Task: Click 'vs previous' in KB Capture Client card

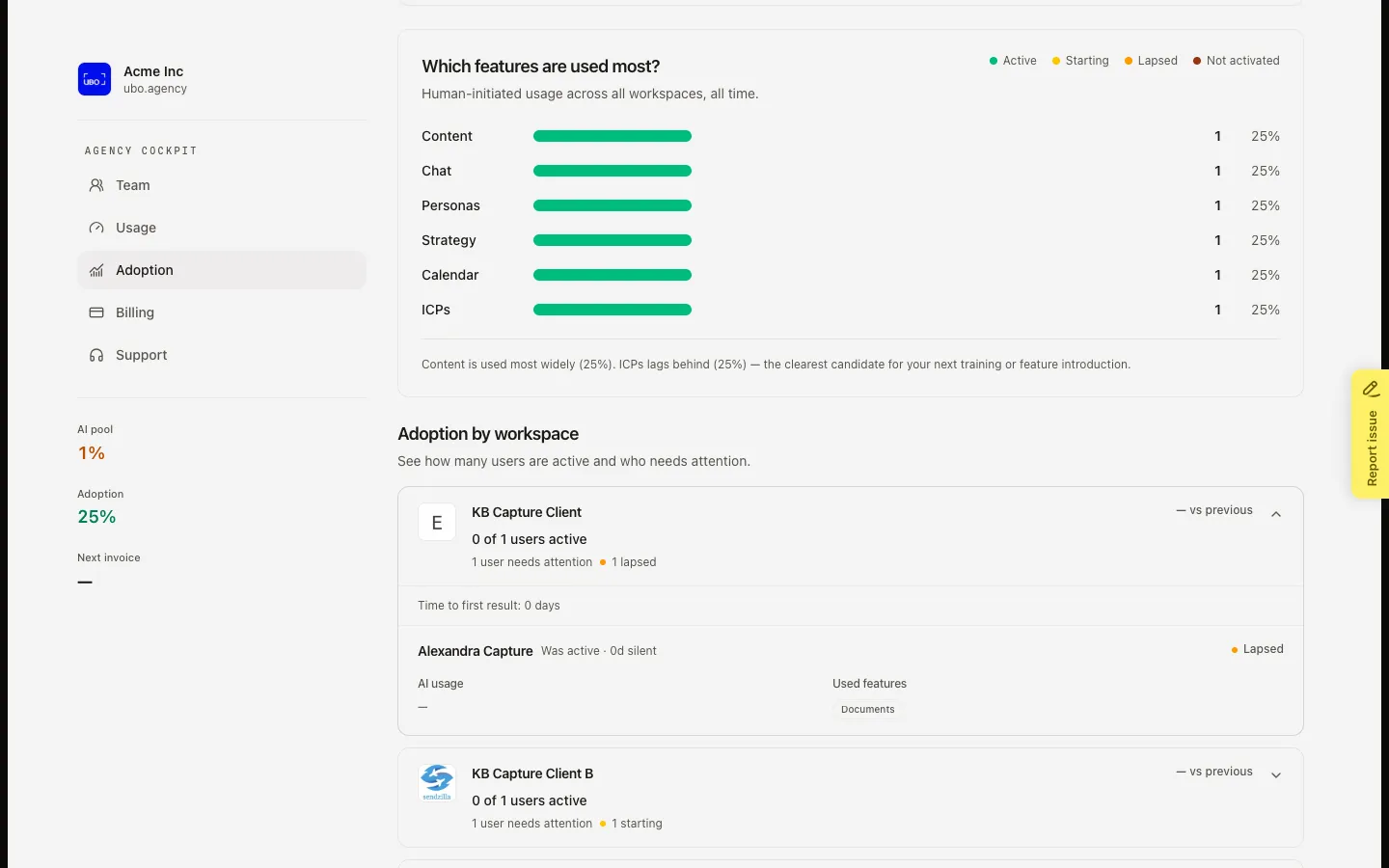Action: point(1214,510)
